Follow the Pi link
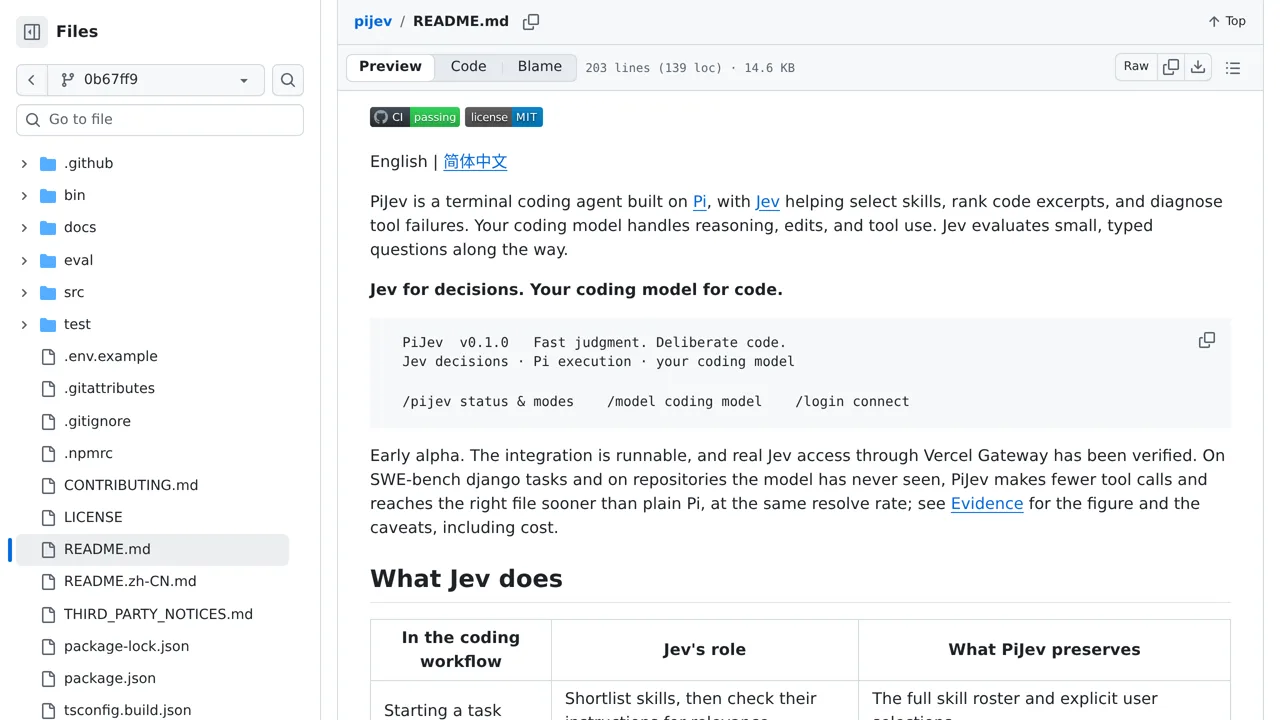1280x720 pixels. [700, 201]
